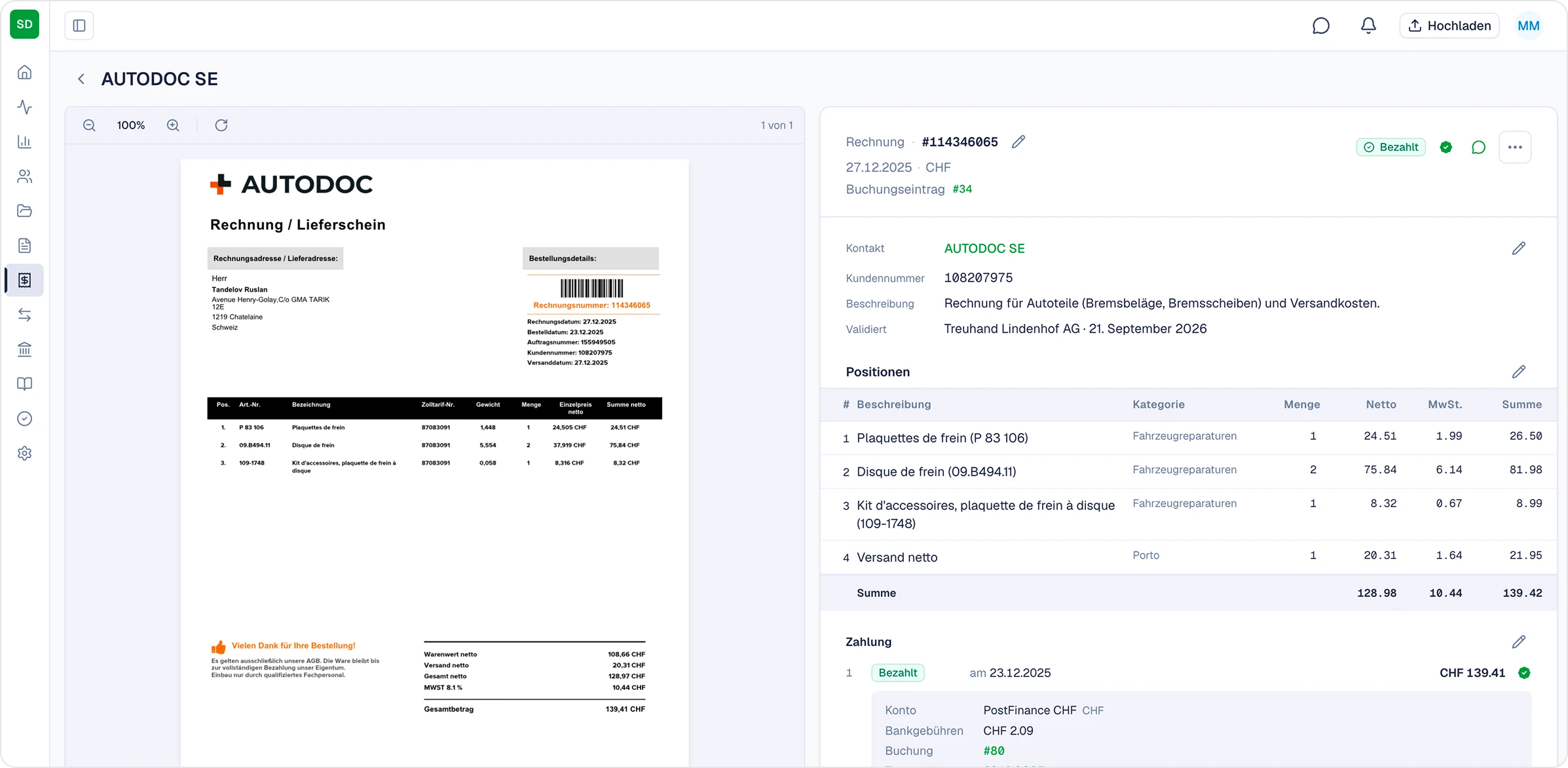
Task: Select the Plaquettes de frein (P 83 106) row
Action: (1189, 438)
